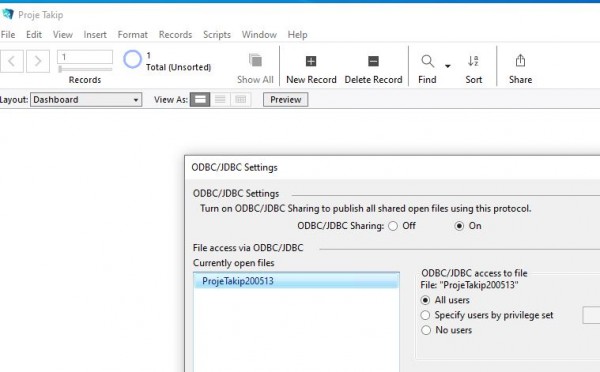Create a New Record
Viewport: 600px width, 372px height.
[x=311, y=61]
